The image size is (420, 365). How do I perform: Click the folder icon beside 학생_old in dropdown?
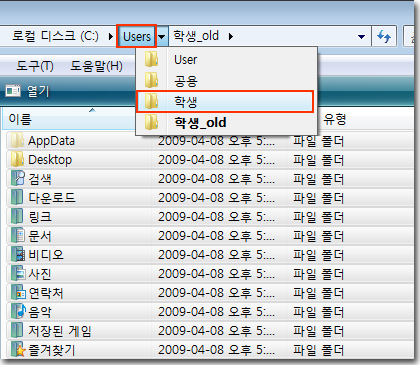151,122
